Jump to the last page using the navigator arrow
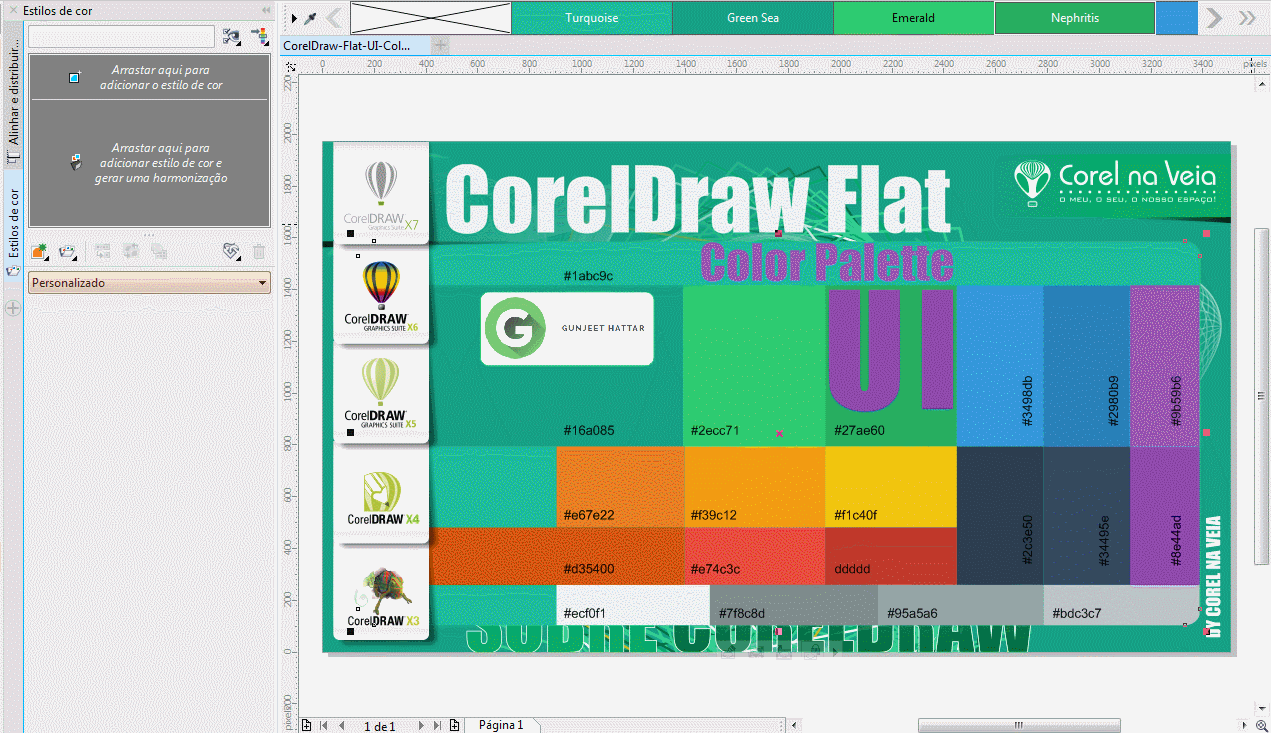Screen dimensions: 1271x733 [437, 725]
